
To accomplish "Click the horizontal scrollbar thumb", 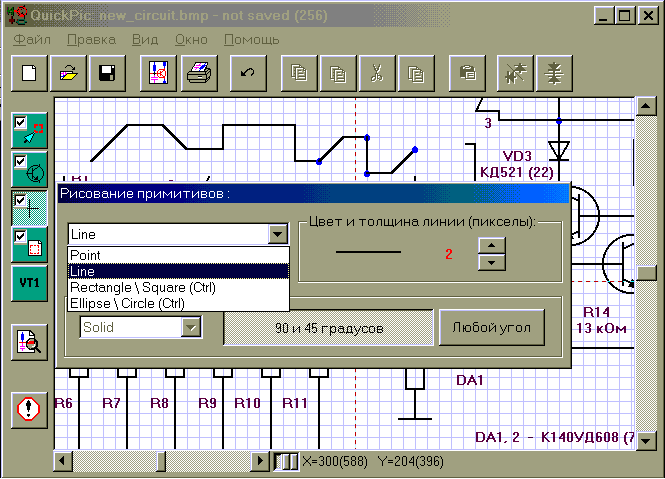I will coord(161,462).
